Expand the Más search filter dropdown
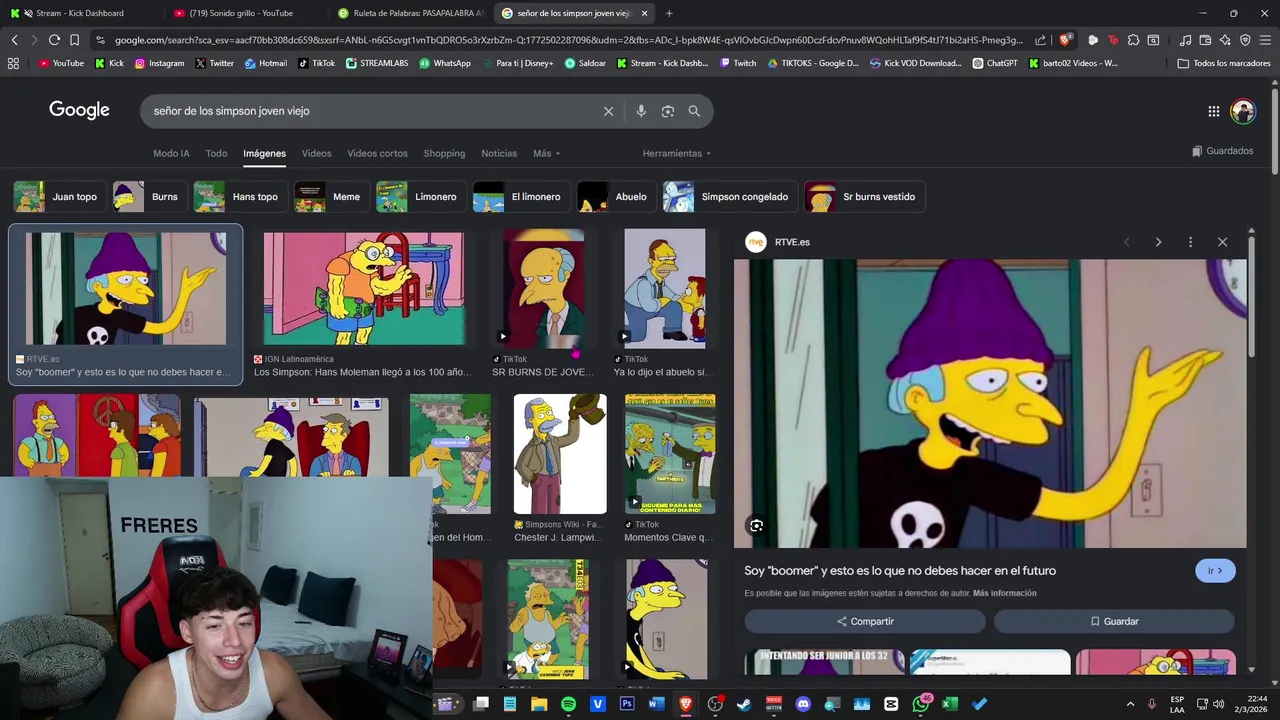1280x720 pixels. [x=546, y=153]
